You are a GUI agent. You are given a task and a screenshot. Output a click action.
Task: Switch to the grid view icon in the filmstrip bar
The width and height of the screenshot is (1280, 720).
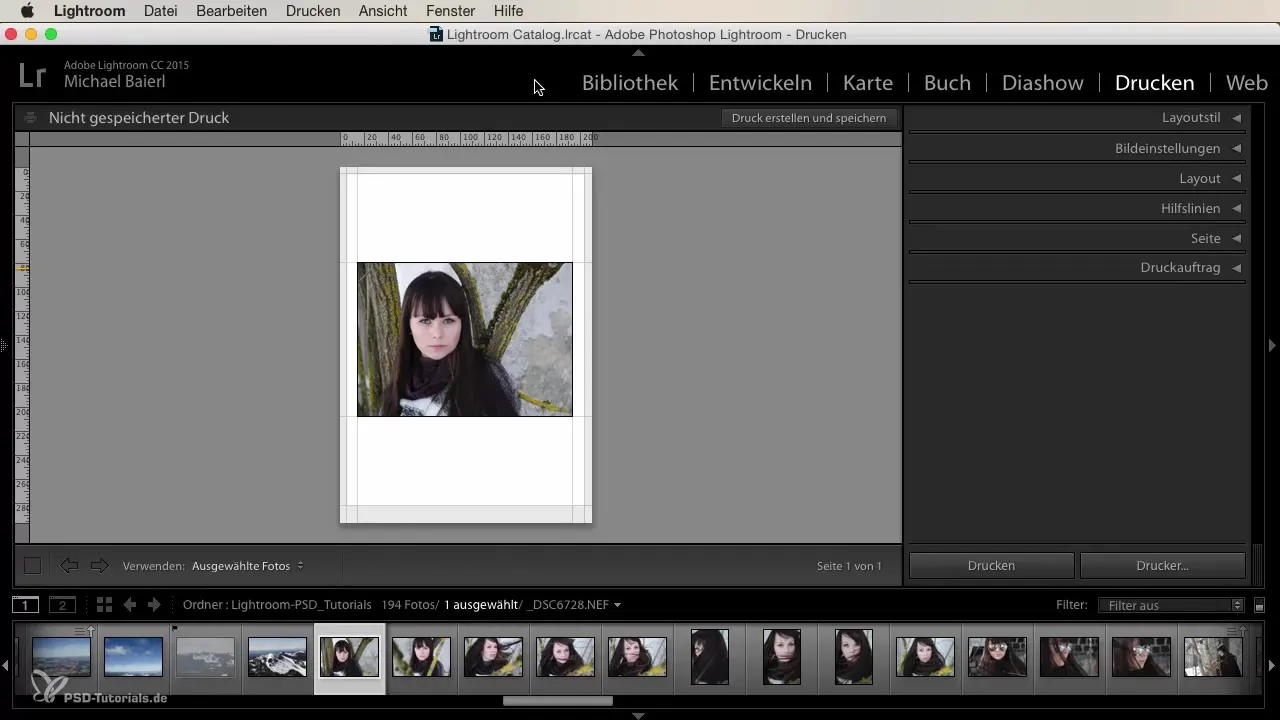pos(104,604)
